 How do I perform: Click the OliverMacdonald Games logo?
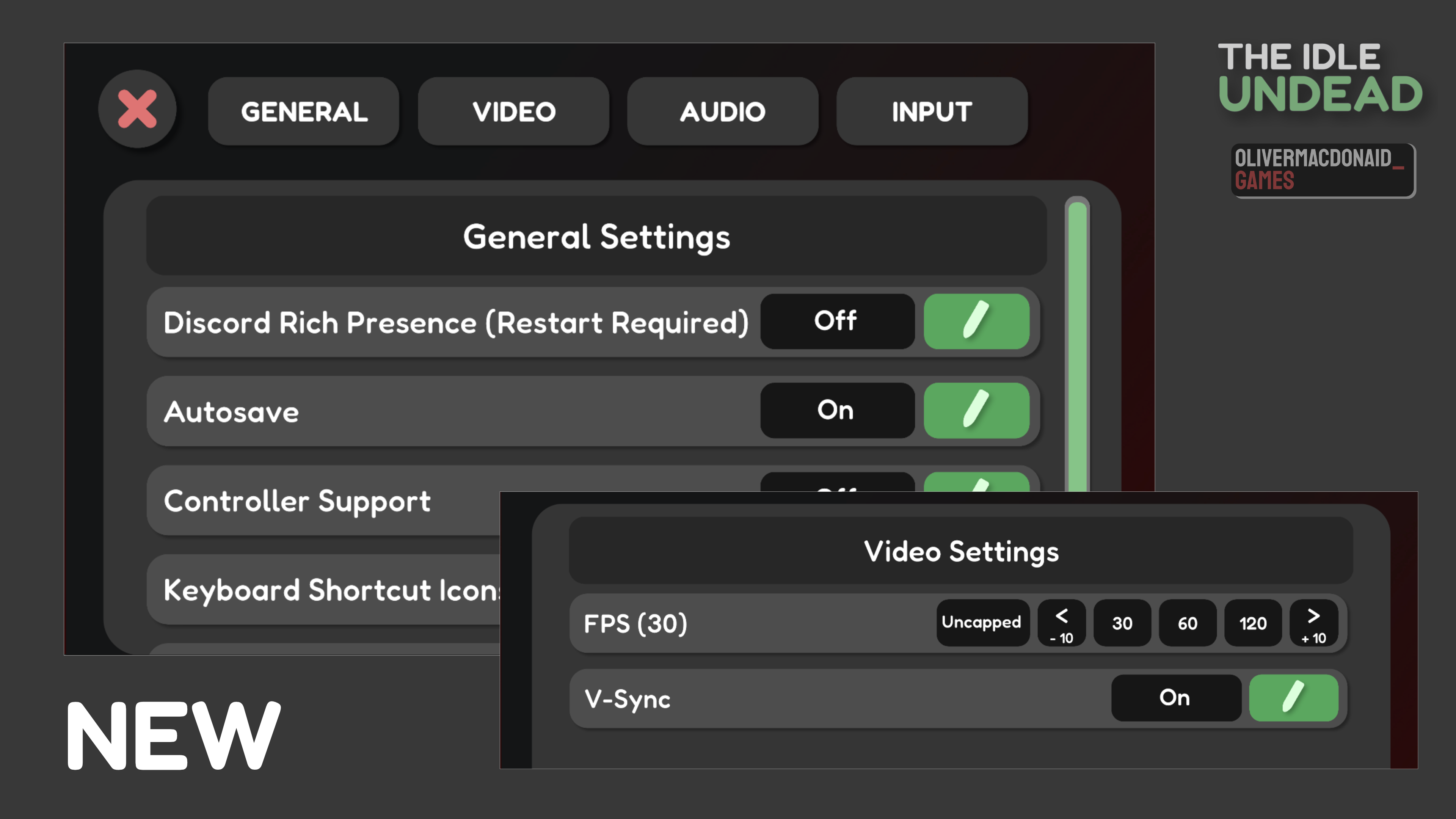pyautogui.click(x=1323, y=170)
